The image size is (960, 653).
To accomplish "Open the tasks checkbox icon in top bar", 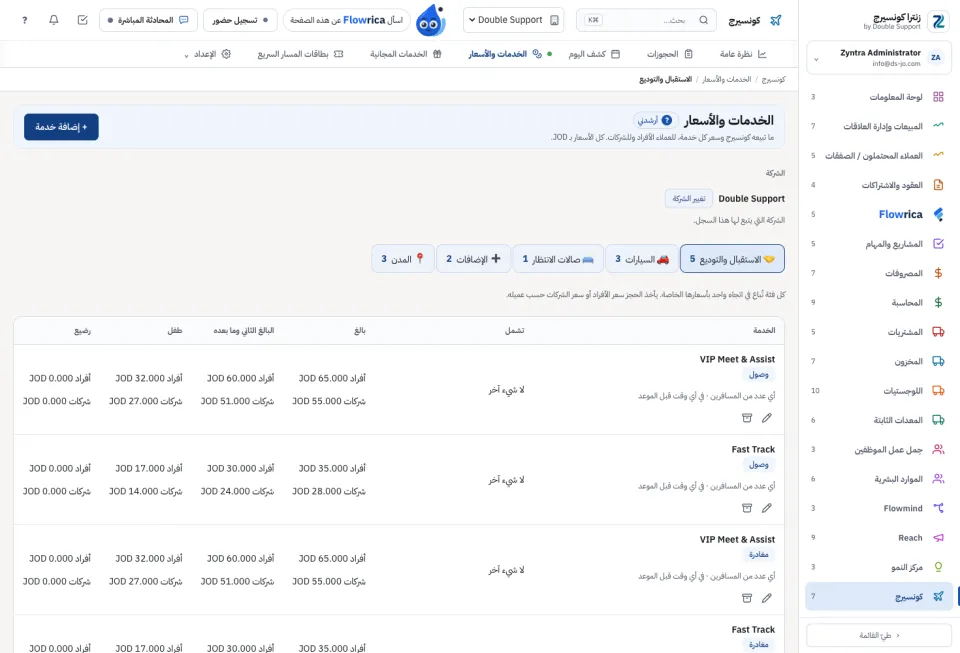I will (83, 20).
